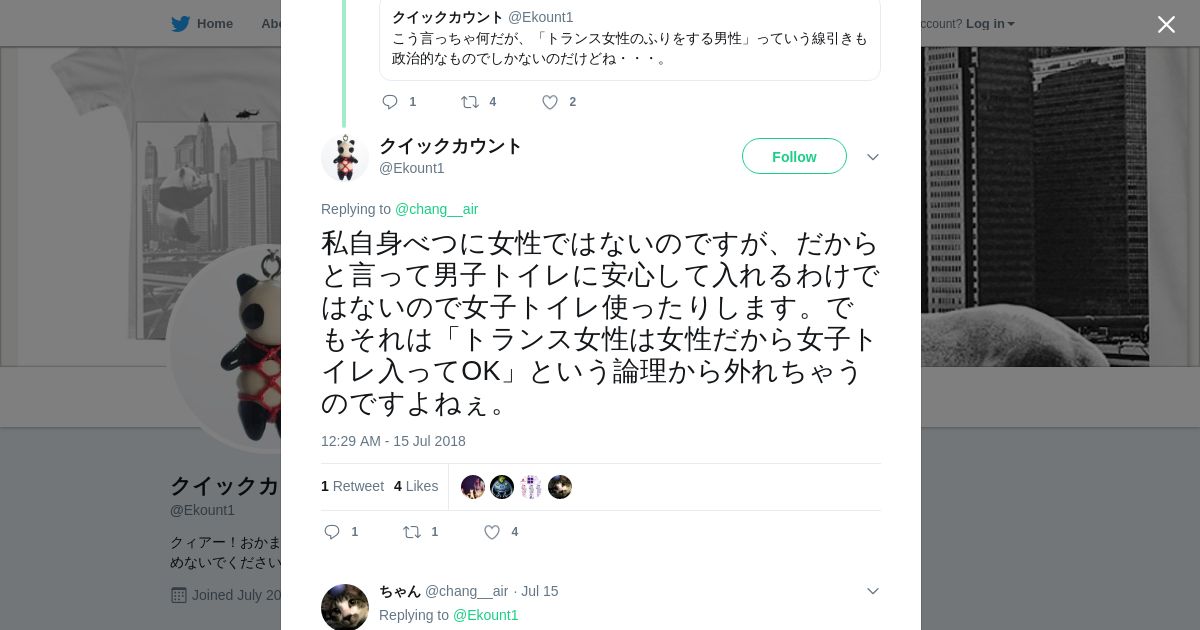Open the Log in dropdown
The image size is (1200, 630).
pos(990,24)
